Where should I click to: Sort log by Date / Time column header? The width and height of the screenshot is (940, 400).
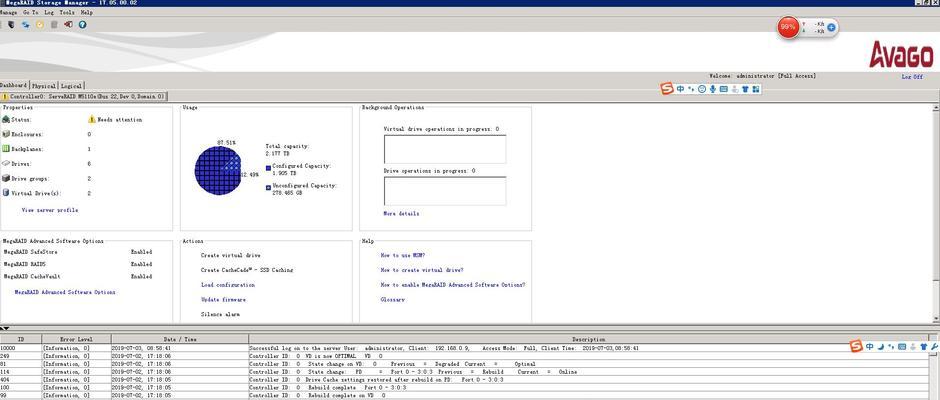[180, 339]
